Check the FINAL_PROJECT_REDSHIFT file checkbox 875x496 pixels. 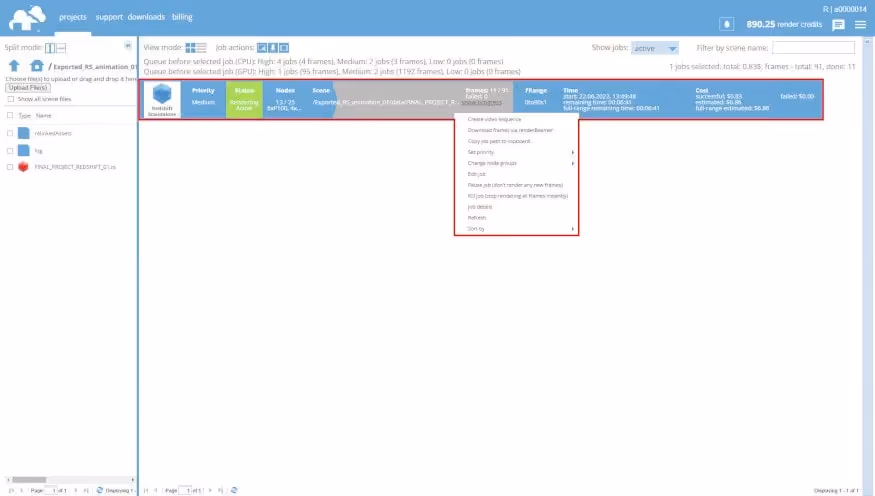pyautogui.click(x=10, y=167)
